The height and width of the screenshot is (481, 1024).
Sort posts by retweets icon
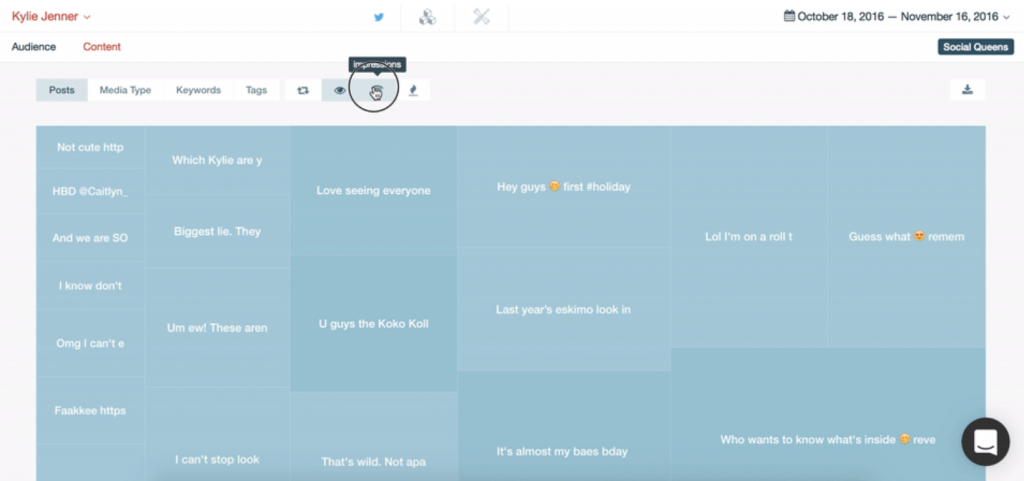pyautogui.click(x=303, y=90)
